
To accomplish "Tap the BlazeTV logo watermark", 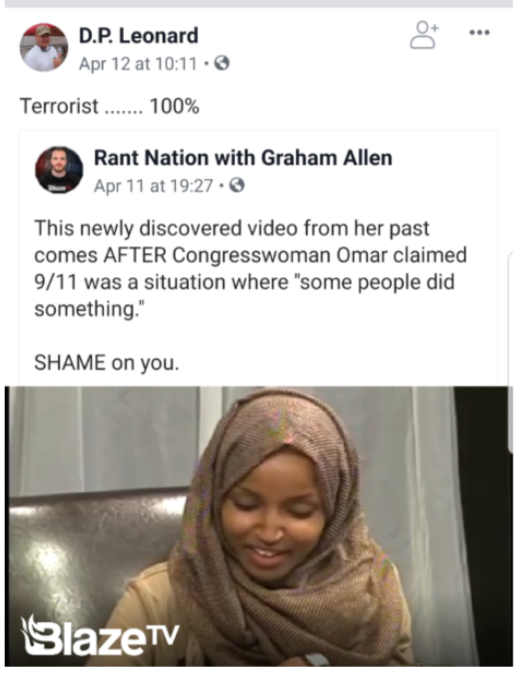I will pos(100,635).
